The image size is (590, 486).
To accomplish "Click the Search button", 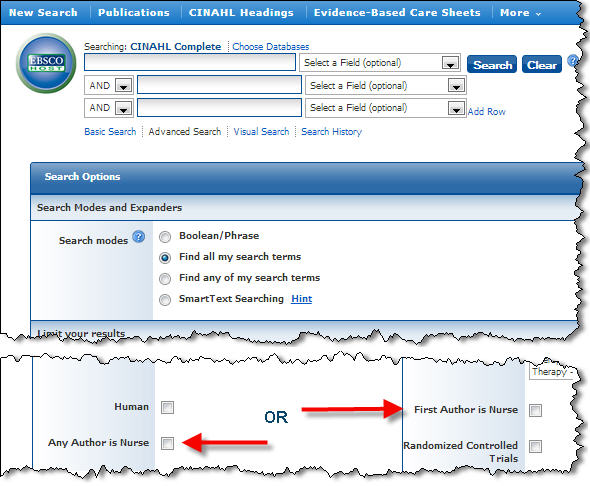I will coord(492,64).
